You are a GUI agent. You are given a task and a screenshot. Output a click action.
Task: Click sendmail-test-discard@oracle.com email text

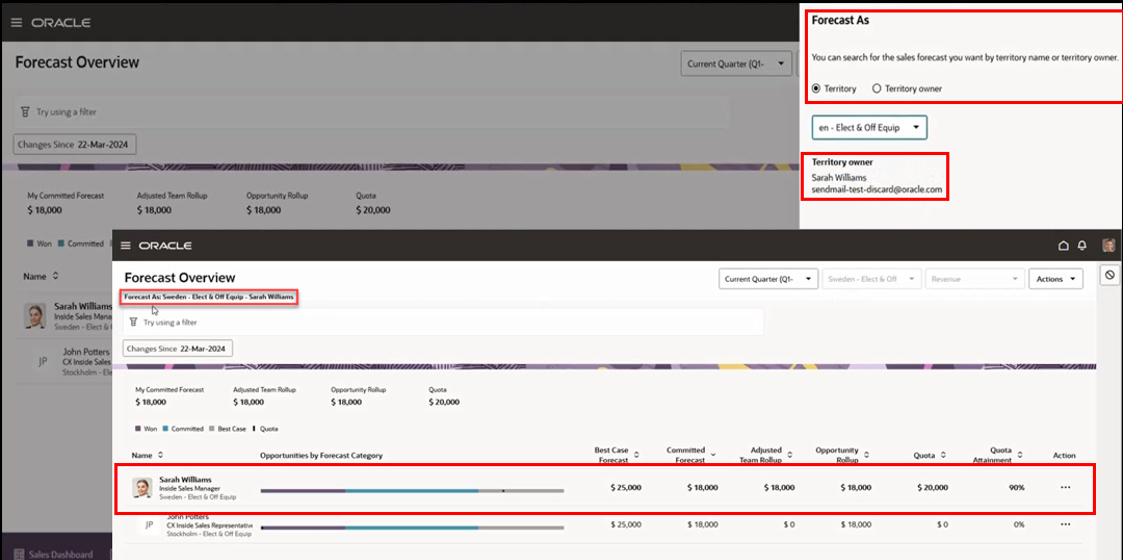(x=876, y=190)
